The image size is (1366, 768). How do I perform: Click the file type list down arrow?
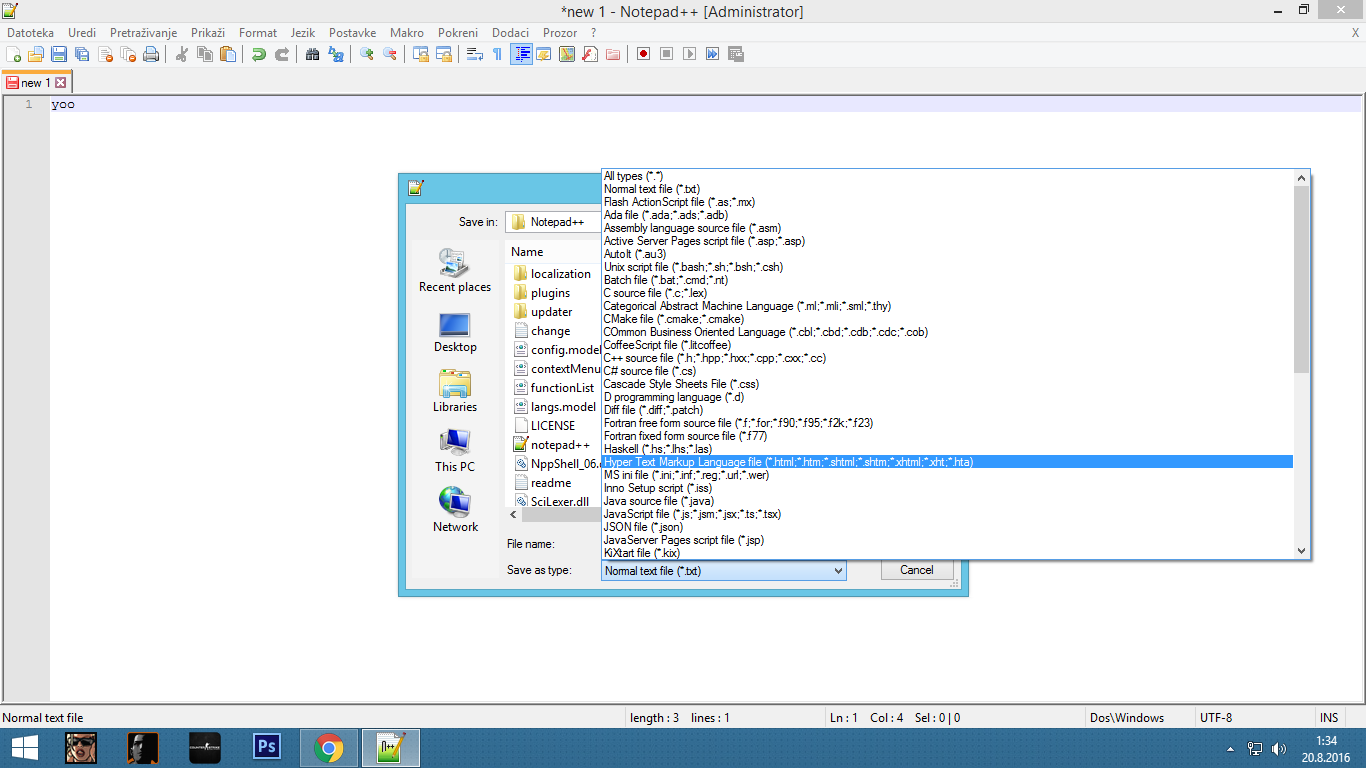point(1301,550)
